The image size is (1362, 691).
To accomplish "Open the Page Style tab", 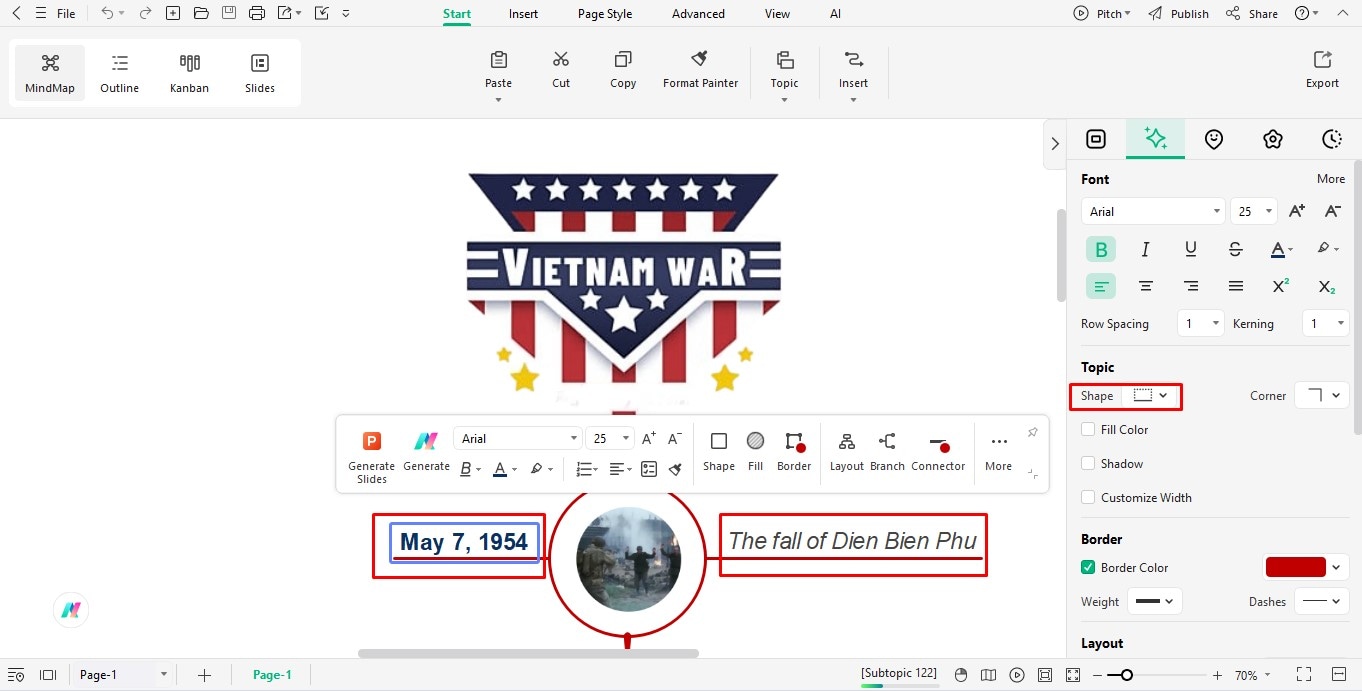I will tap(605, 14).
